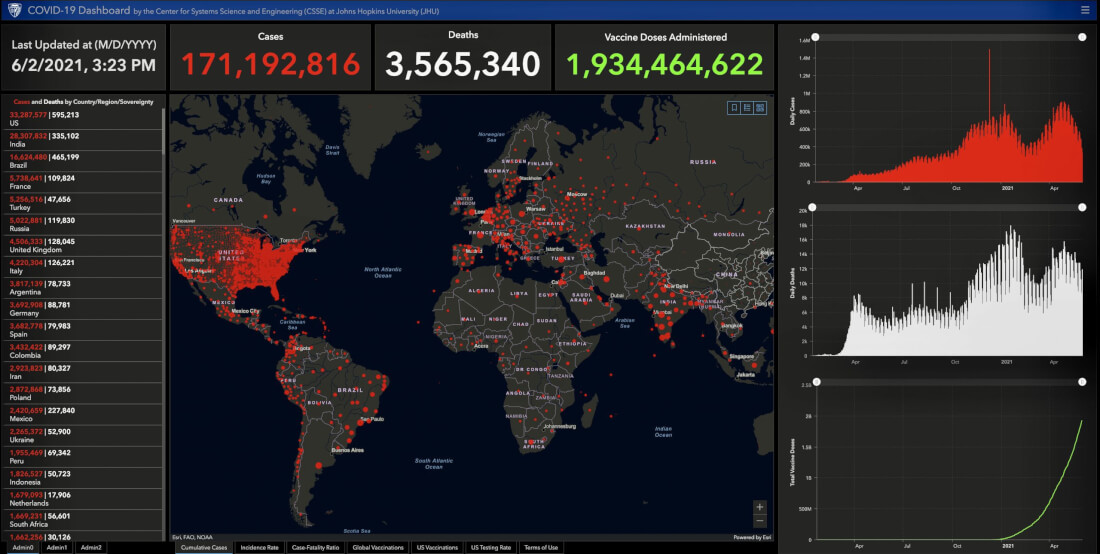The image size is (1100, 554).
Task: Select the Italy row in country list
Action: pos(83,266)
